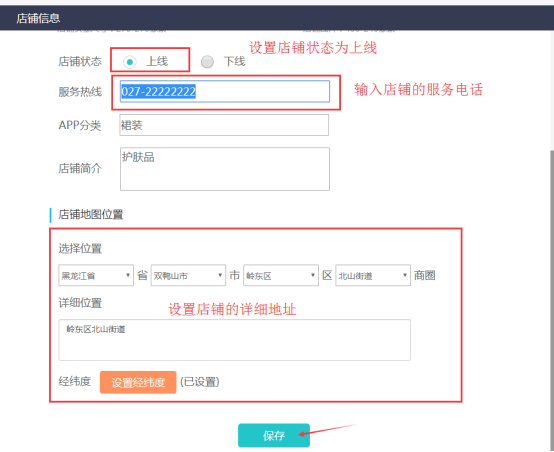Click the 店铺地图位置 section heading
The image size is (554, 452).
pyautogui.click(x=91, y=215)
